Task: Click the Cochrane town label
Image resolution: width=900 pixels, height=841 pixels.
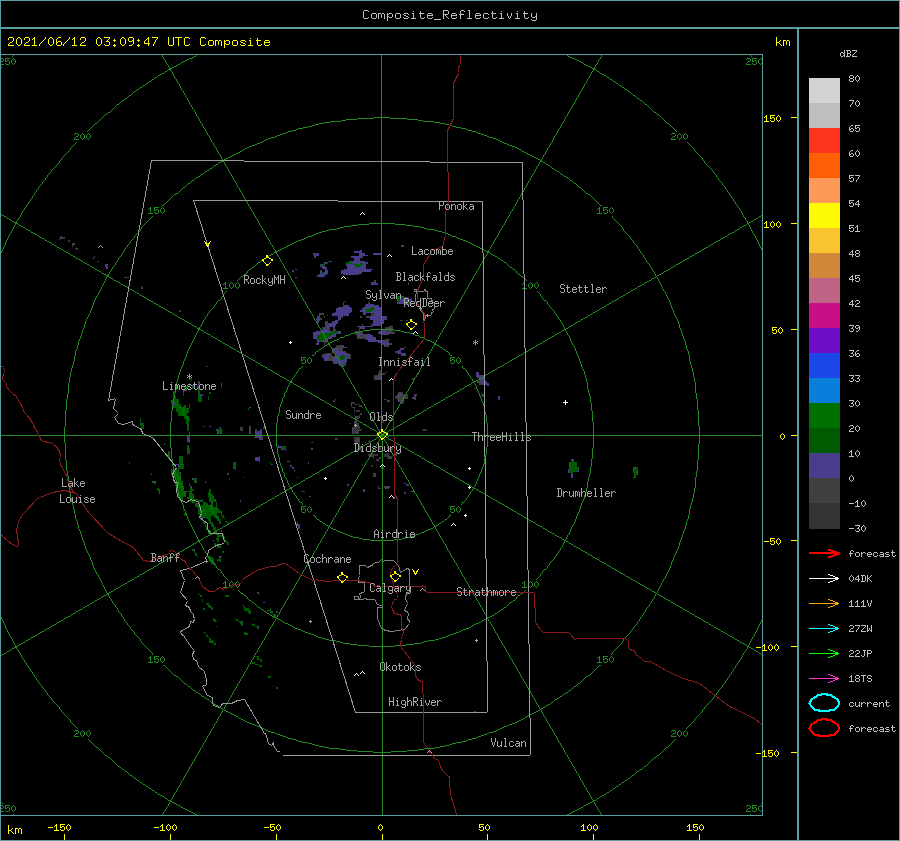Action: [327, 559]
